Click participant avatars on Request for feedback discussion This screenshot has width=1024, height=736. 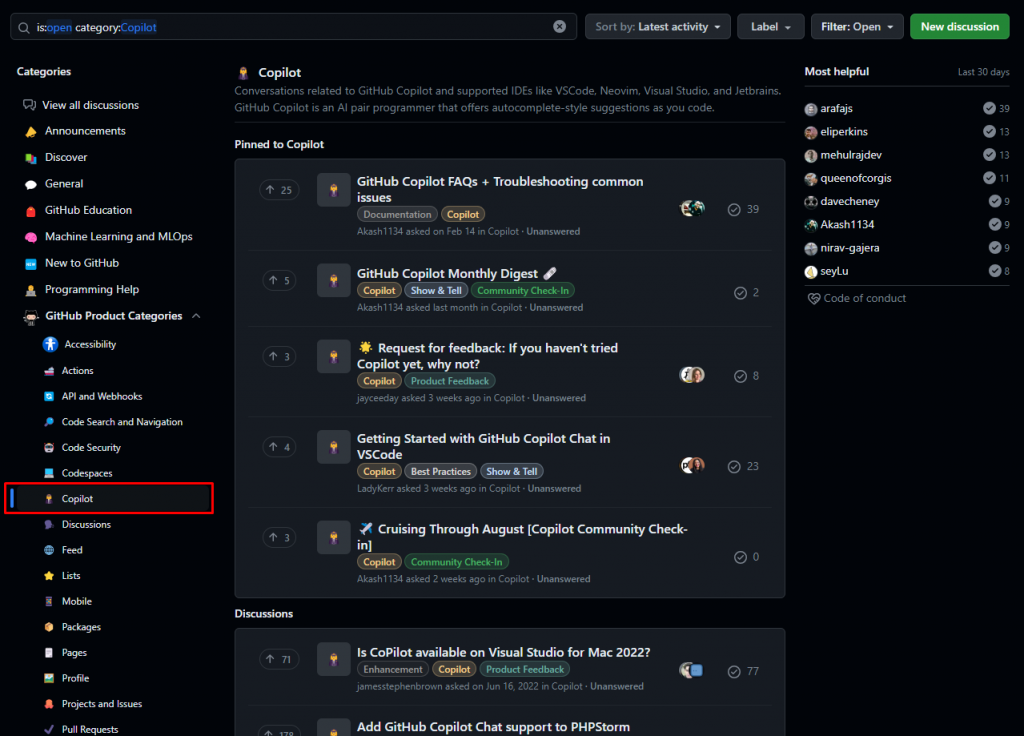tap(692, 375)
